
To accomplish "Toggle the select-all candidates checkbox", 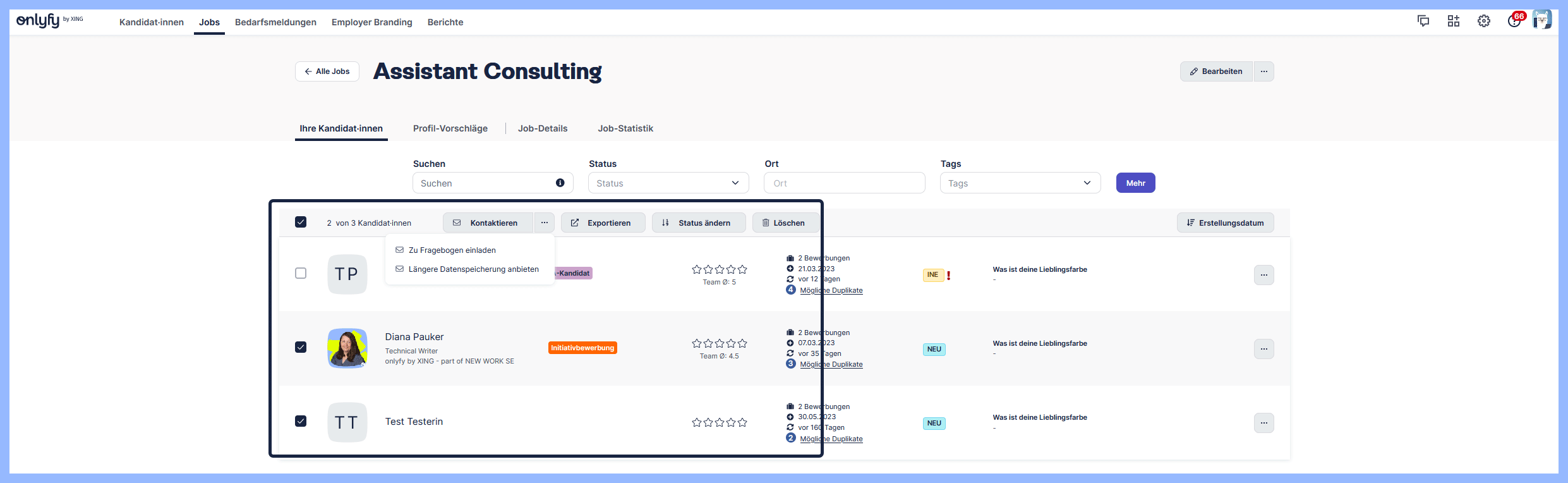I will 301,222.
